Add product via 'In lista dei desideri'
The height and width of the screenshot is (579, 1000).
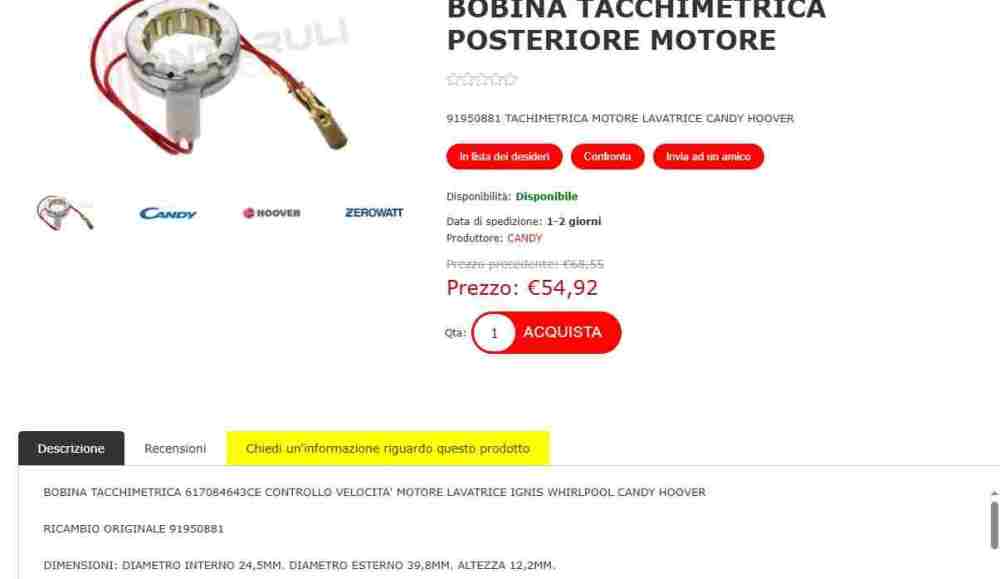point(504,156)
